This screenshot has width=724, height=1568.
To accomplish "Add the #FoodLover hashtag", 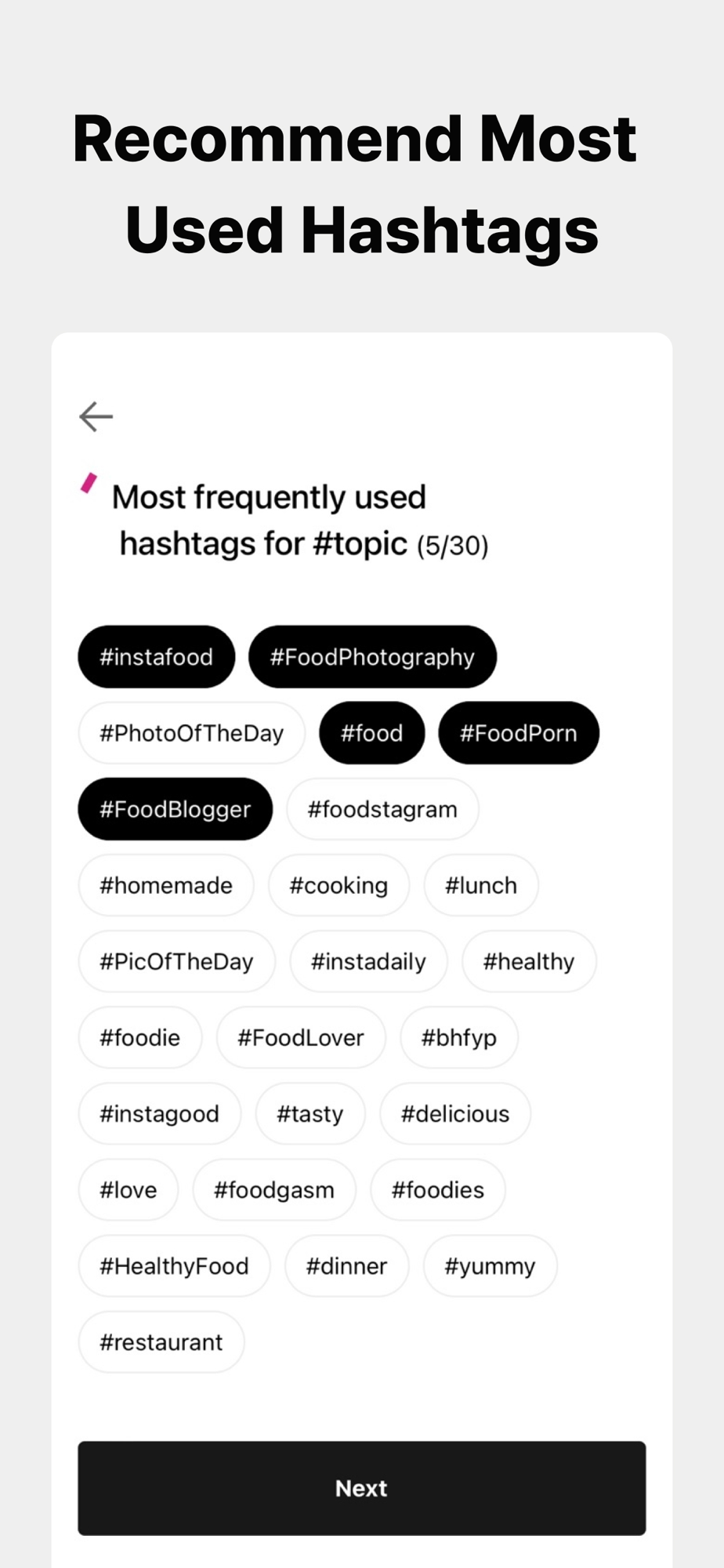I will pyautogui.click(x=301, y=1037).
